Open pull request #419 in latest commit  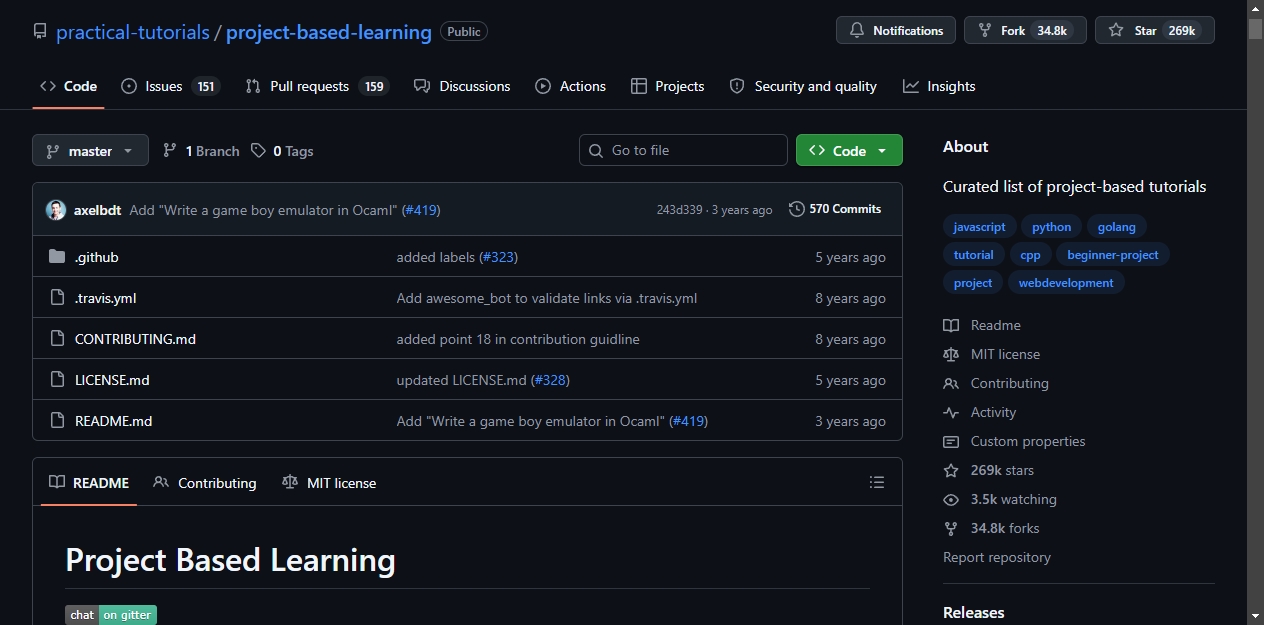point(421,210)
